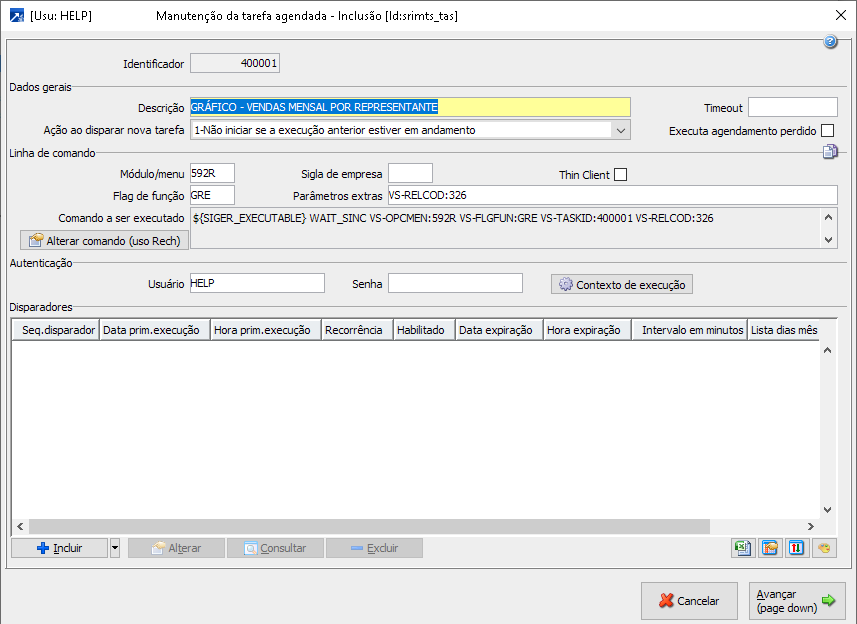The image size is (857, 624).
Task: Sort by Seq.disparador column header
Action: (55, 330)
